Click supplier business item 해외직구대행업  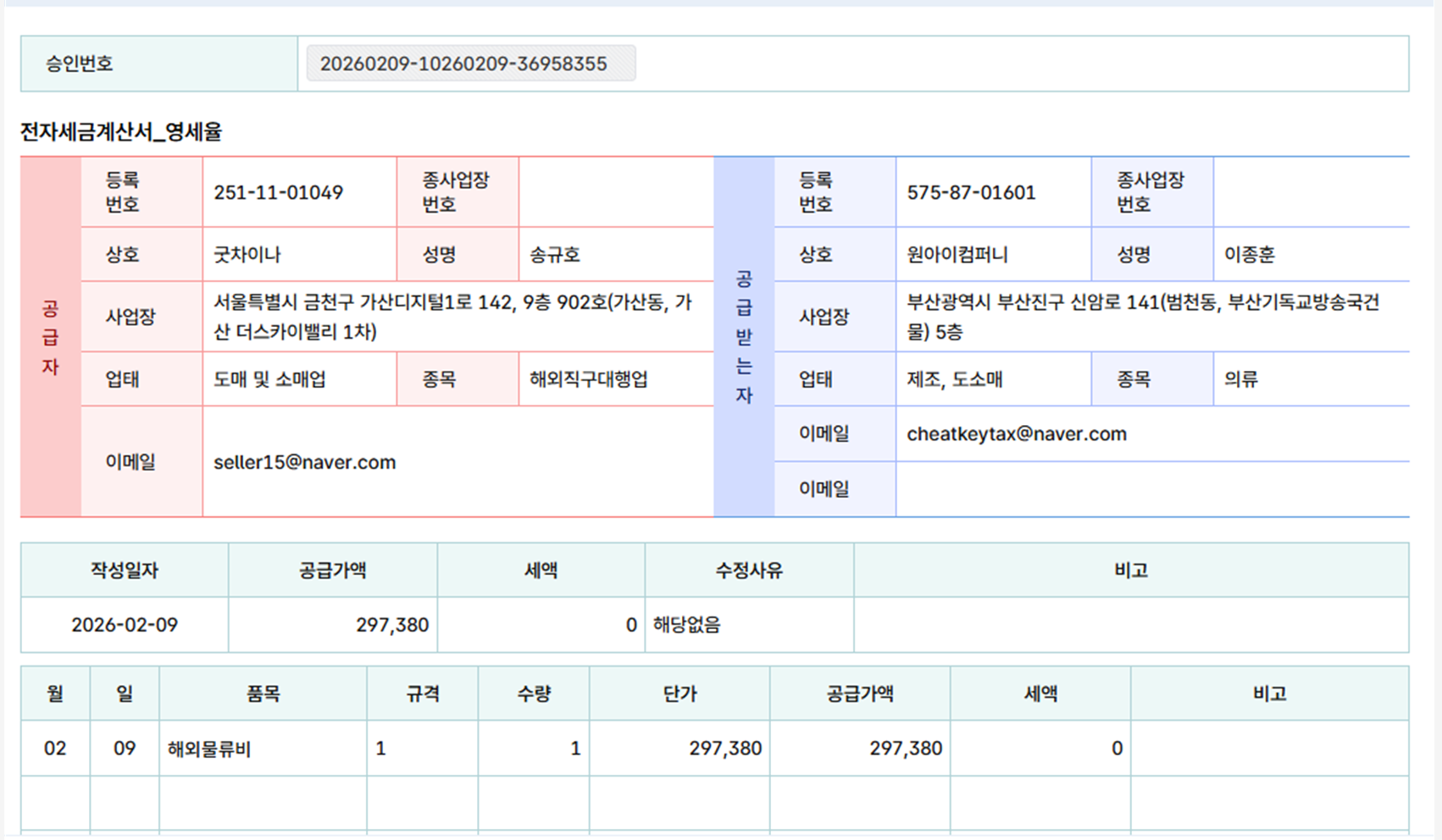point(589,379)
